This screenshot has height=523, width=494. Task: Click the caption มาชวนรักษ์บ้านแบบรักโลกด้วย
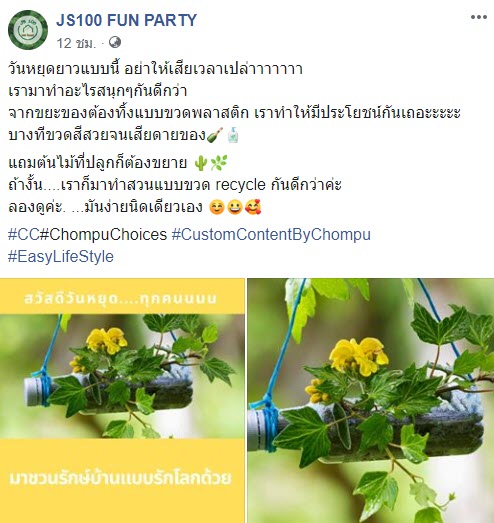click(120, 478)
